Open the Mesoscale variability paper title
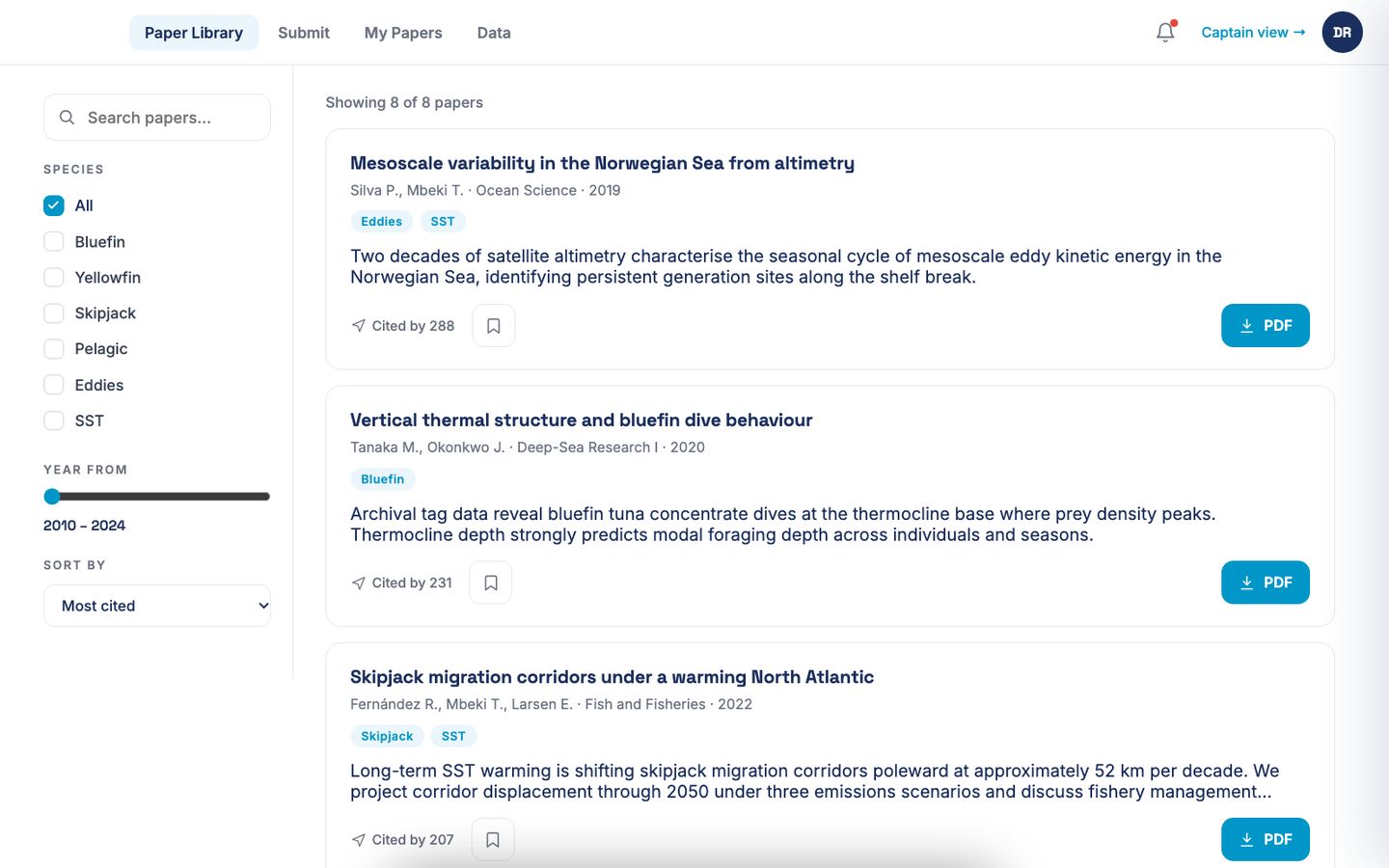Screen dimensions: 1389x868 [602, 163]
